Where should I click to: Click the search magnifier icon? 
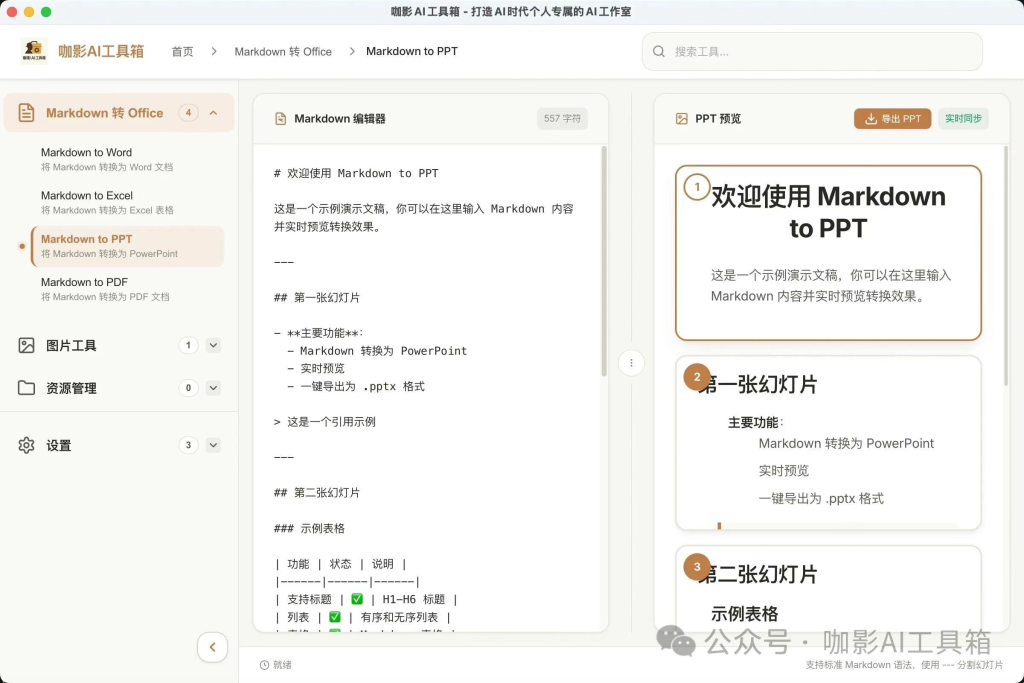659,50
